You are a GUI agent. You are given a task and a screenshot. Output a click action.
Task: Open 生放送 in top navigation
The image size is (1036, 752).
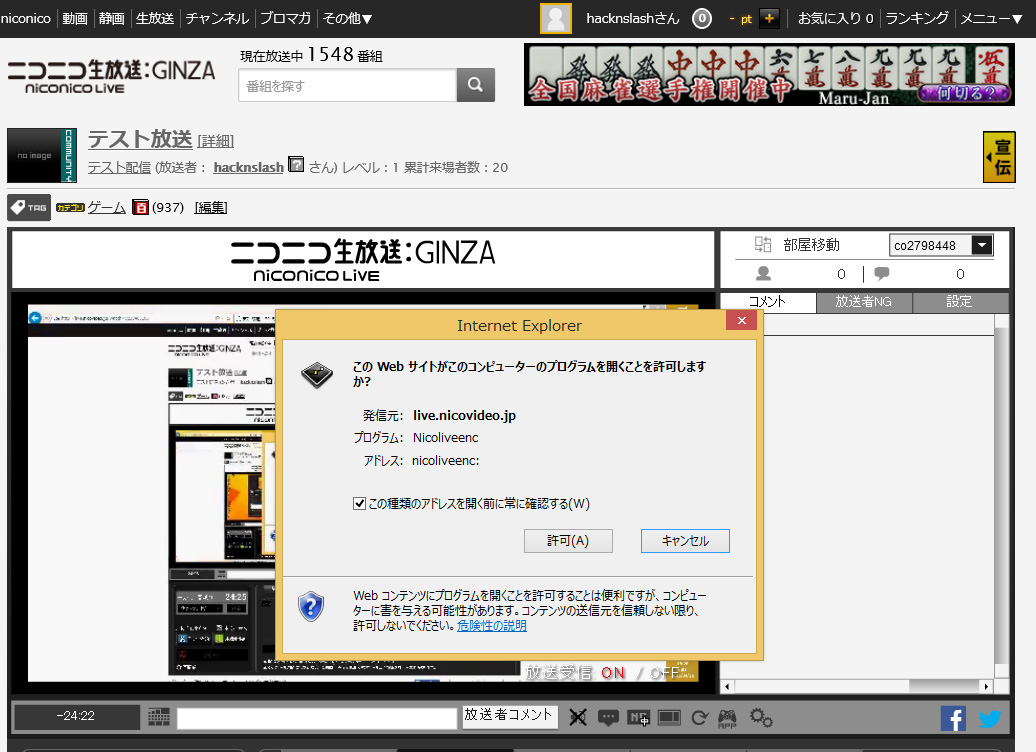point(155,19)
